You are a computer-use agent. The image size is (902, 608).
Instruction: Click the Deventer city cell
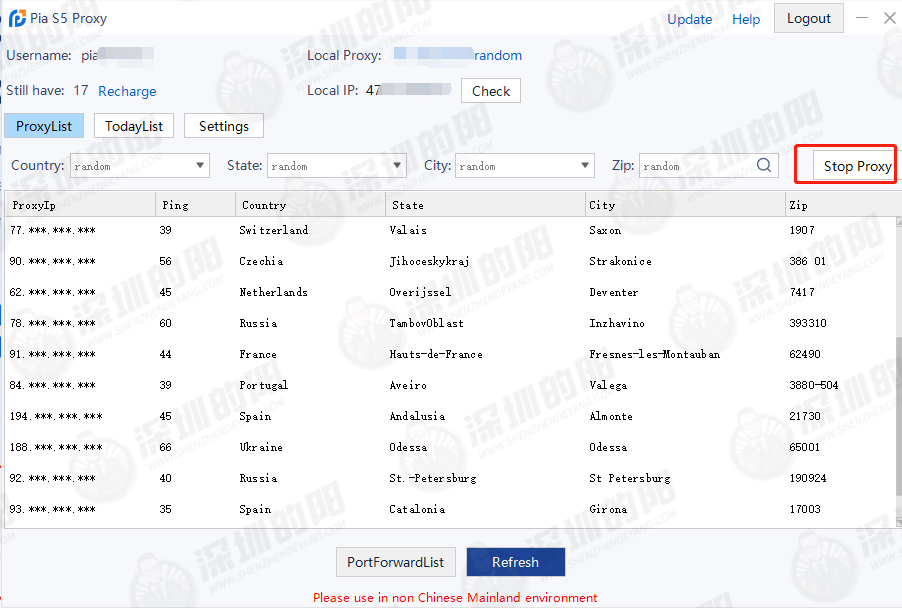coord(614,292)
